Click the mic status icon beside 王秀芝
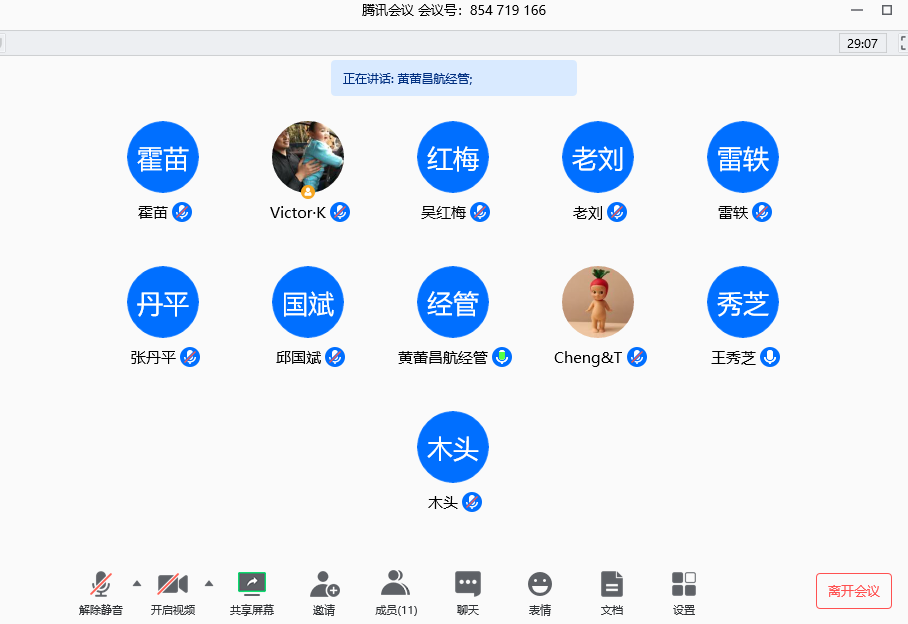This screenshot has height=624, width=908. 770,357
